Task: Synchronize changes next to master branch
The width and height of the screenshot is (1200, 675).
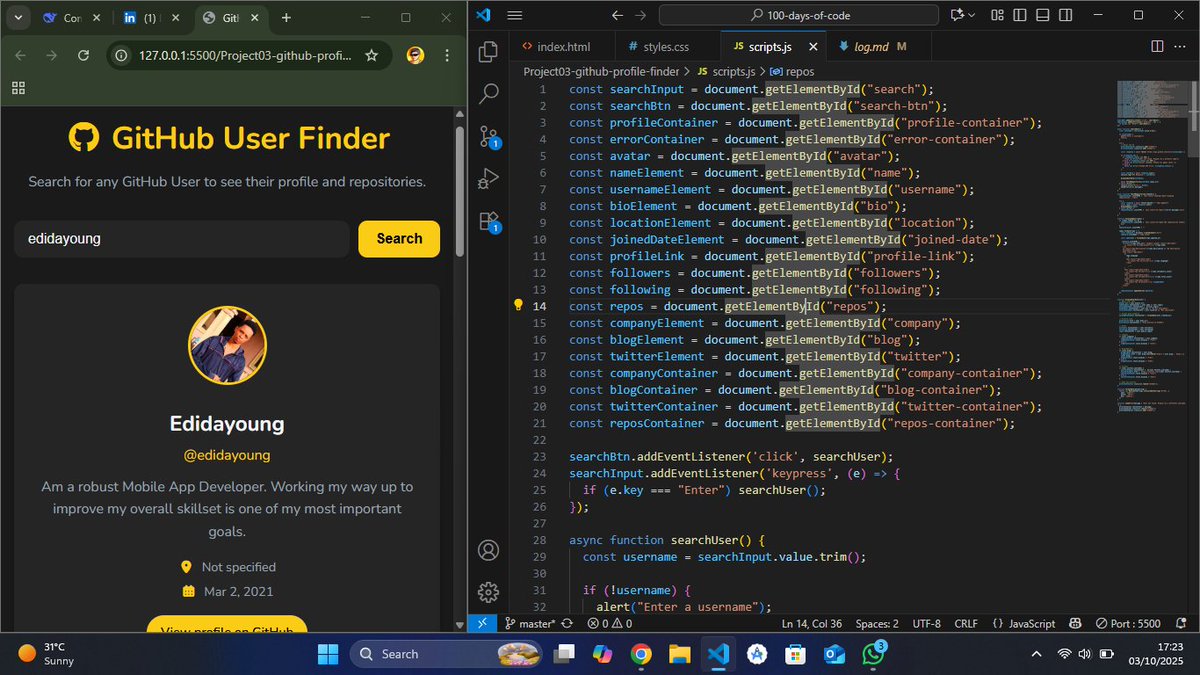Action: [567, 623]
